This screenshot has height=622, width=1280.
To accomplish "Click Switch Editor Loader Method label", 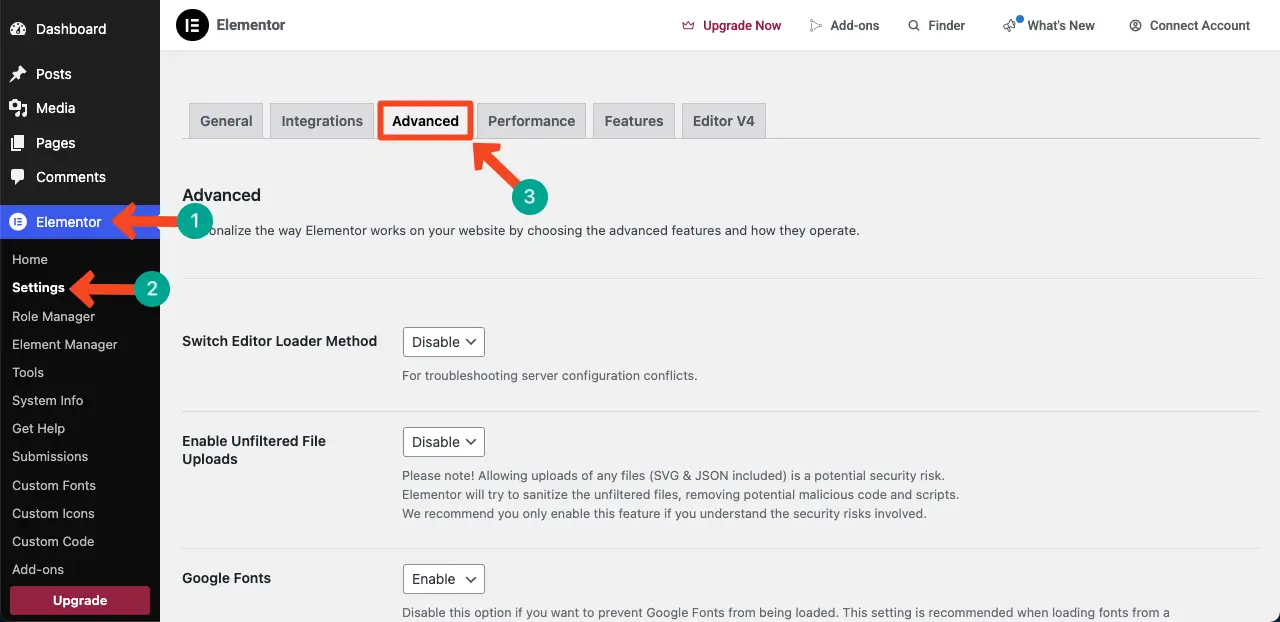I will [x=279, y=341].
